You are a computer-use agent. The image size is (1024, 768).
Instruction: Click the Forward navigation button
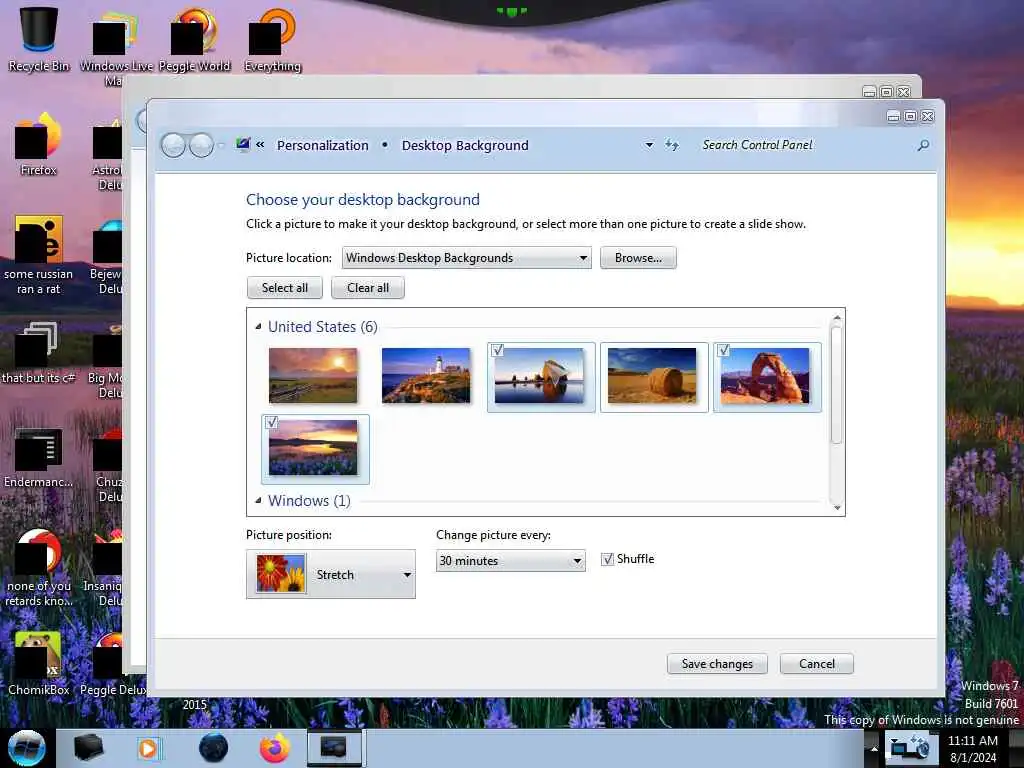point(201,145)
